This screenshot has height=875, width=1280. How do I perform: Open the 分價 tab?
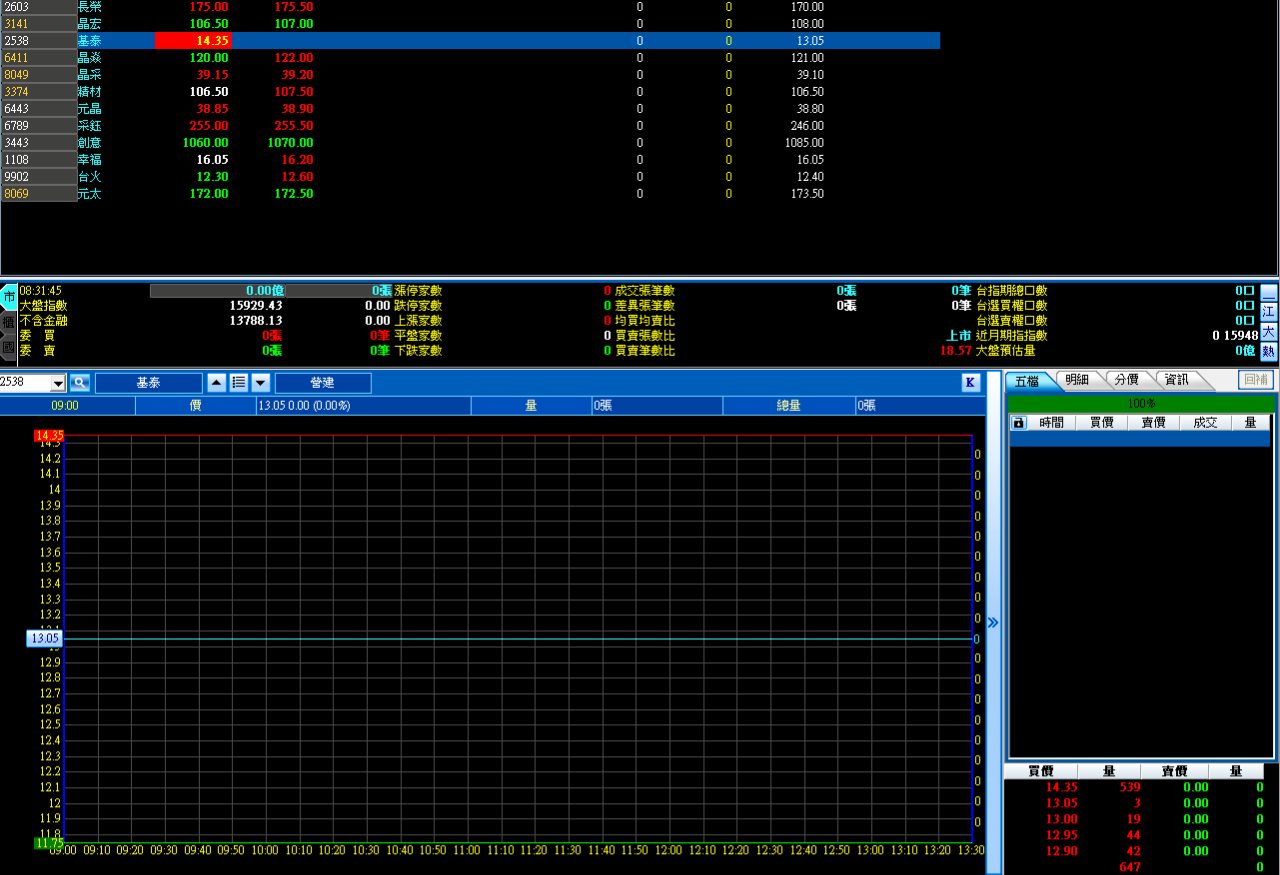1126,380
